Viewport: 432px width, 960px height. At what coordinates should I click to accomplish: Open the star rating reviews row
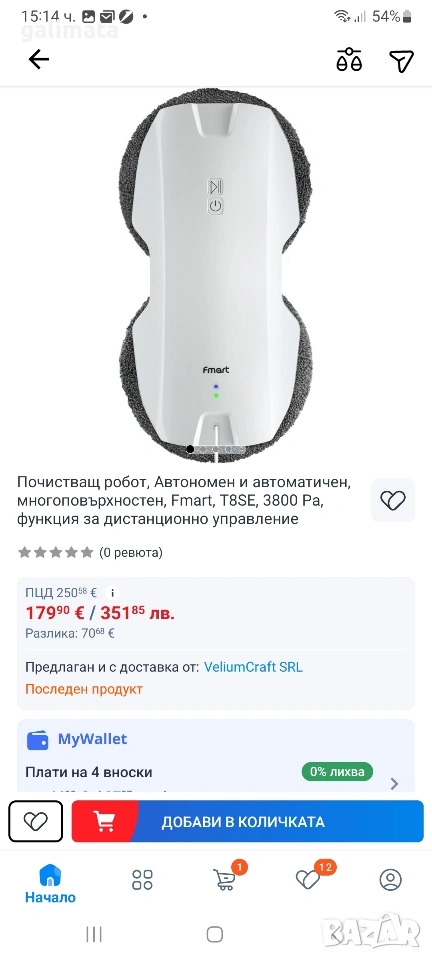pyautogui.click(x=91, y=553)
